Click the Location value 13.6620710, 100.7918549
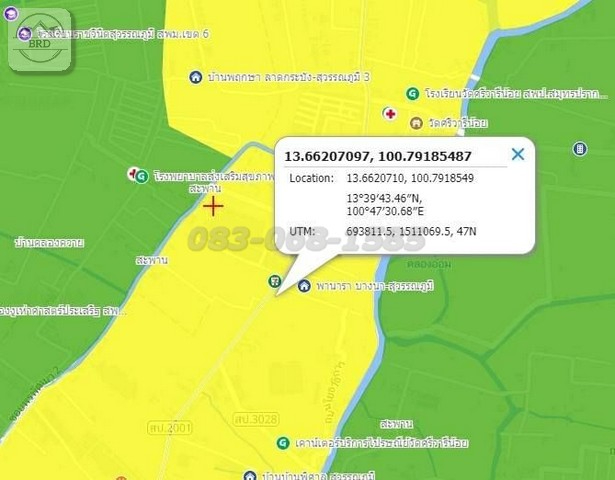615x480 pixels. [x=410, y=178]
